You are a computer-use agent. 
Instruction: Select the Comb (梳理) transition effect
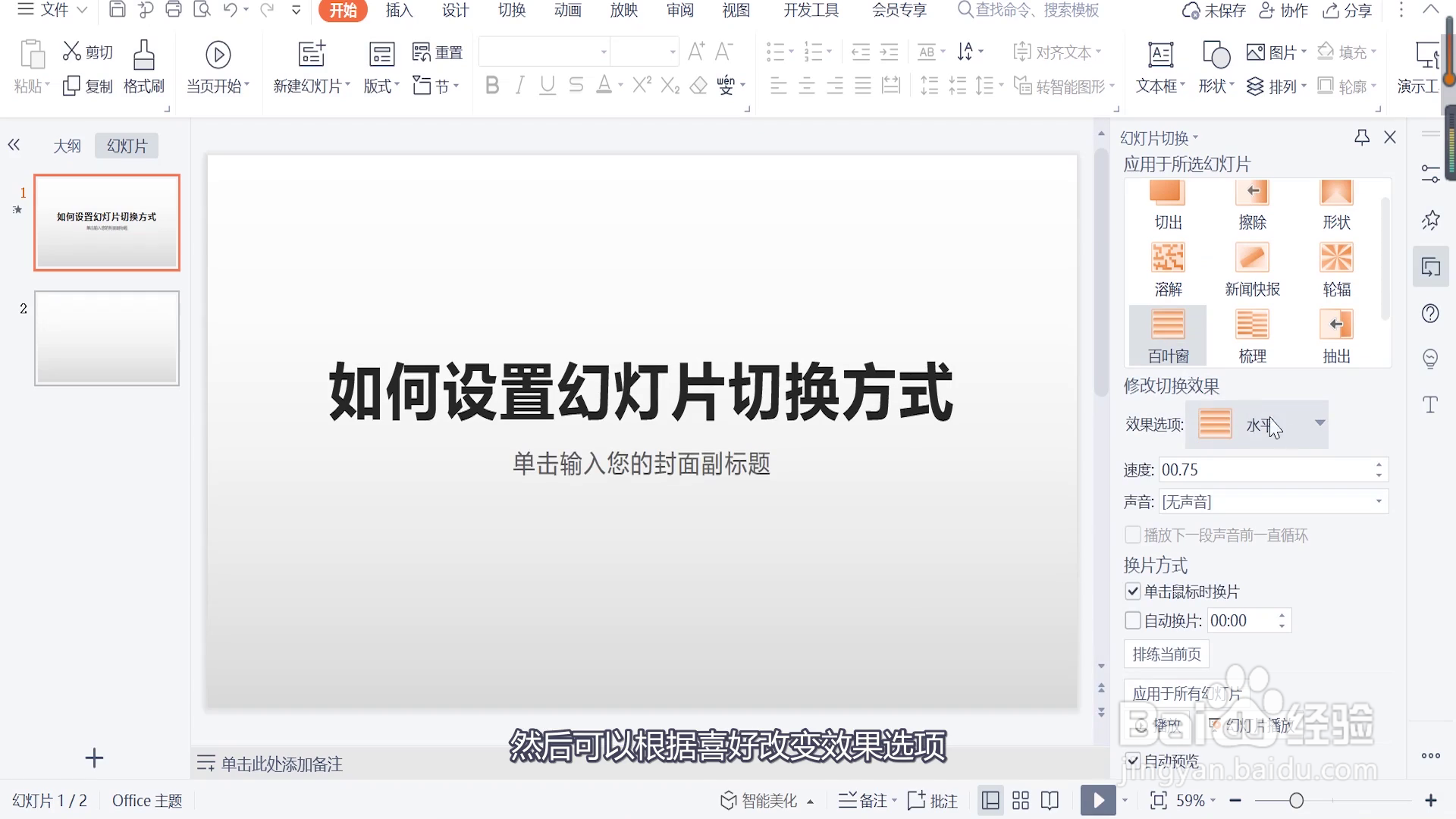tap(1252, 325)
